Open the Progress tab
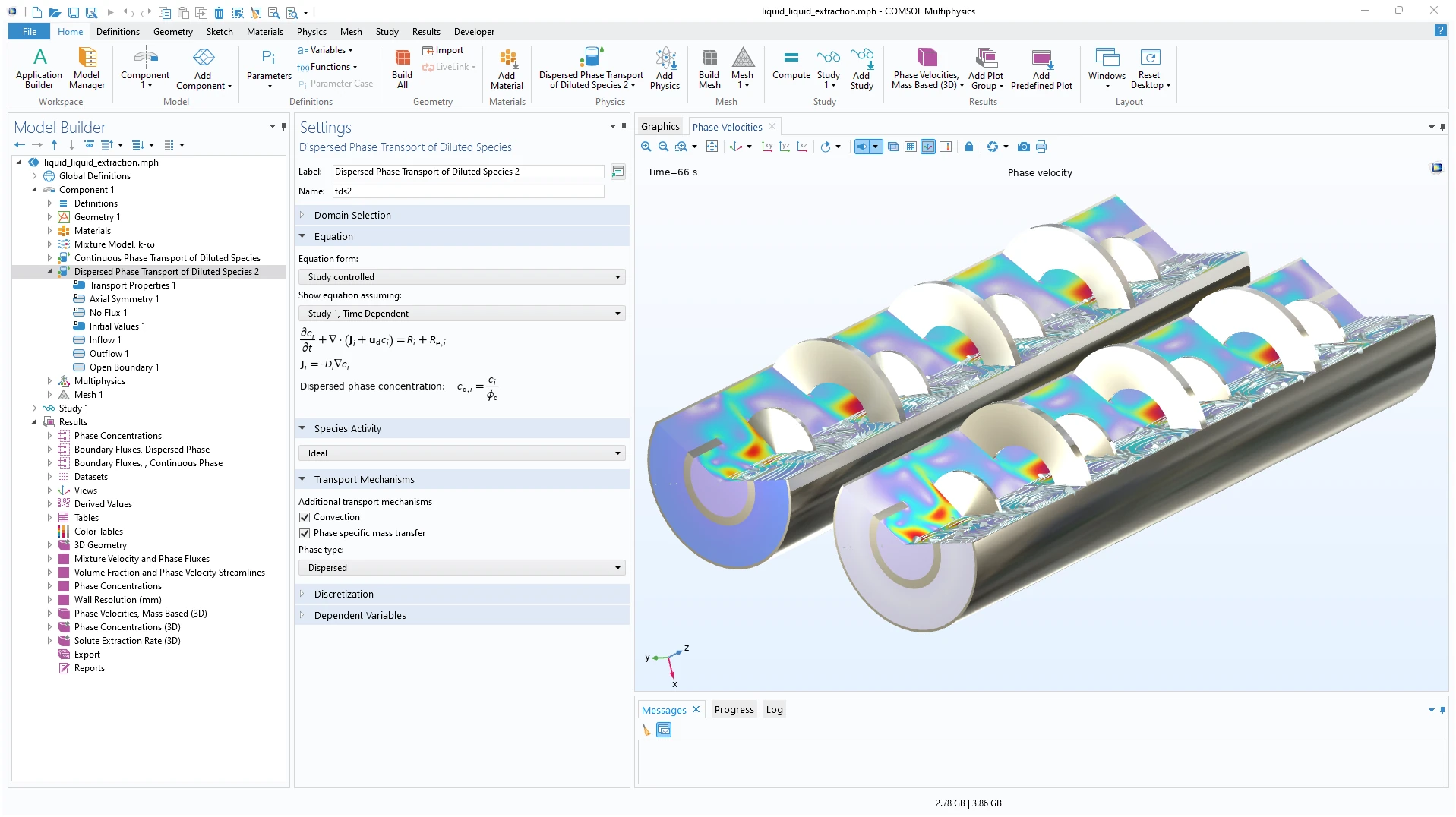Image resolution: width=1456 pixels, height=817 pixels. 734,710
